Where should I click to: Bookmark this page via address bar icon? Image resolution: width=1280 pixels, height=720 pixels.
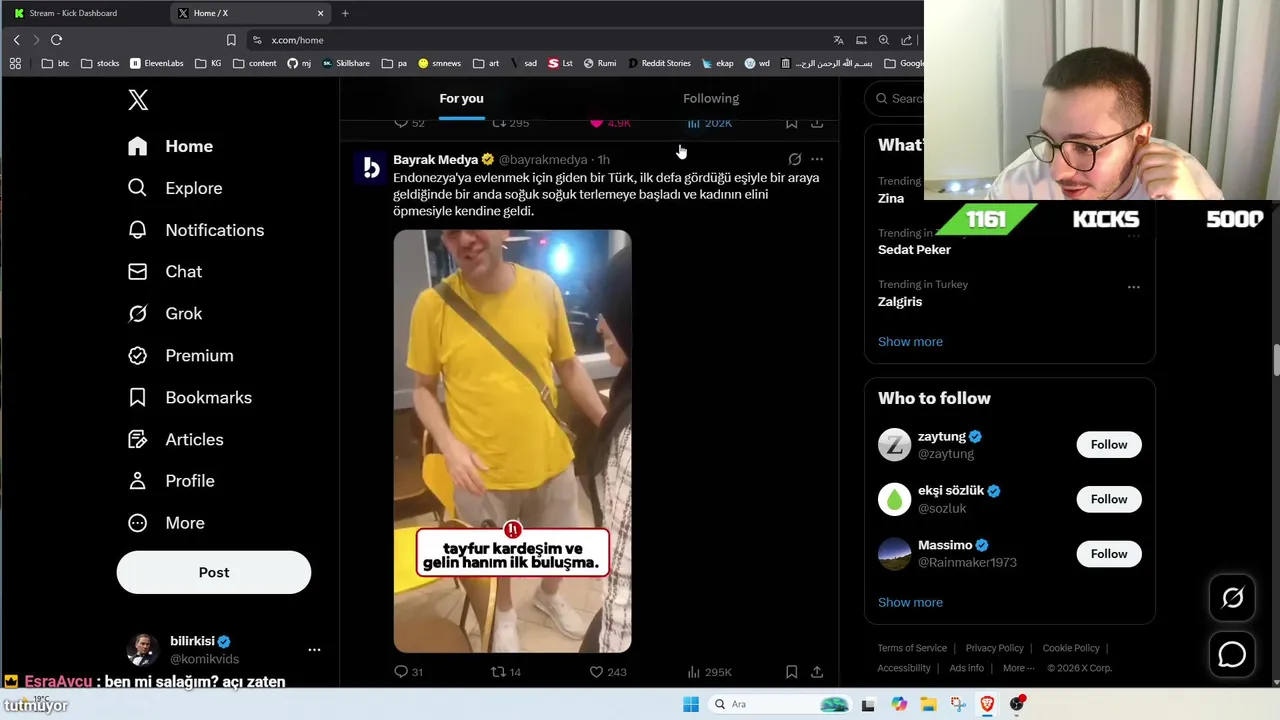click(x=231, y=40)
